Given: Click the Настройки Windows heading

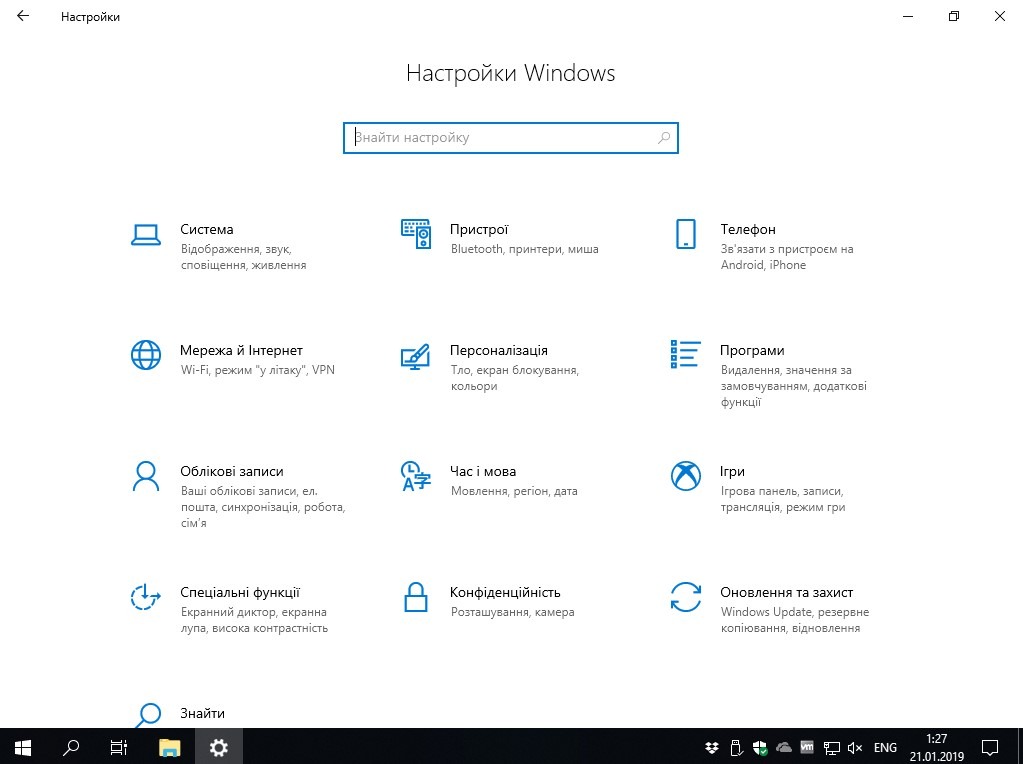Looking at the screenshot, I should click(510, 73).
